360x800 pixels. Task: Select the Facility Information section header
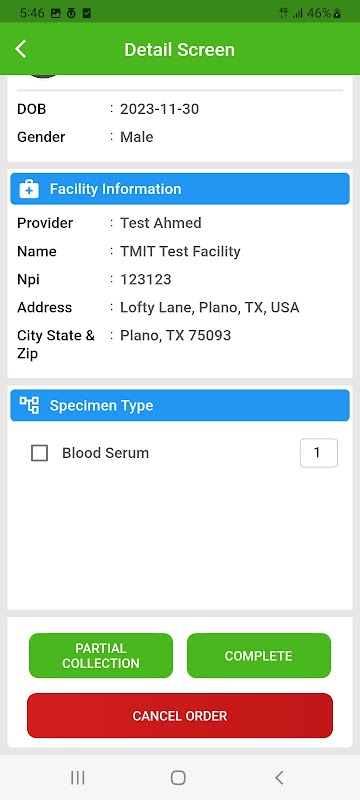click(x=180, y=189)
